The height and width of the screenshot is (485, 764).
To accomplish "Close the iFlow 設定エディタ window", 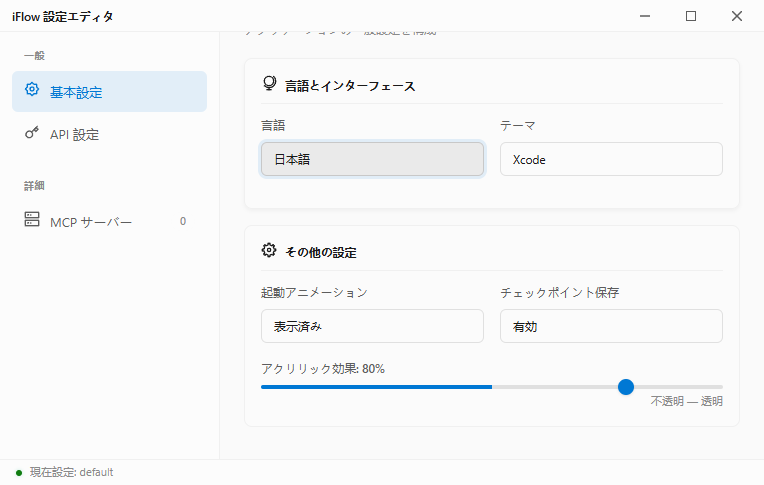I will [737, 16].
